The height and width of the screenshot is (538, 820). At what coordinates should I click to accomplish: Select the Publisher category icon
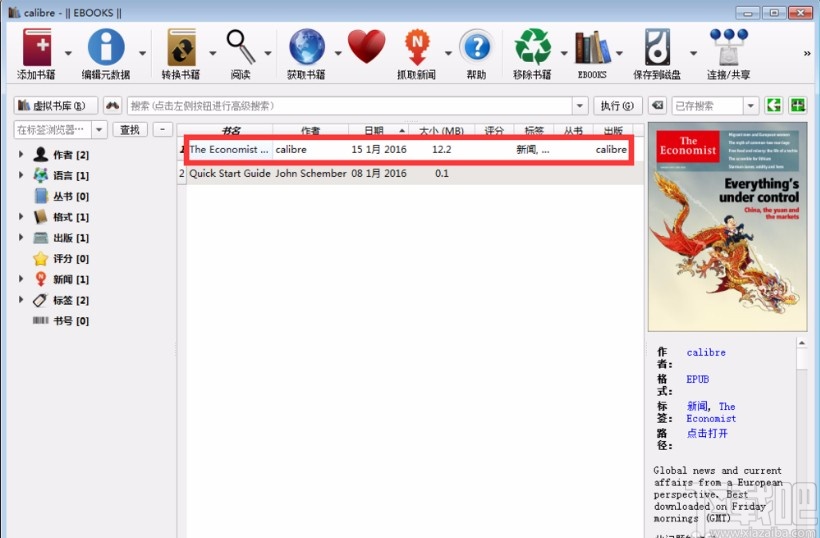(40, 238)
